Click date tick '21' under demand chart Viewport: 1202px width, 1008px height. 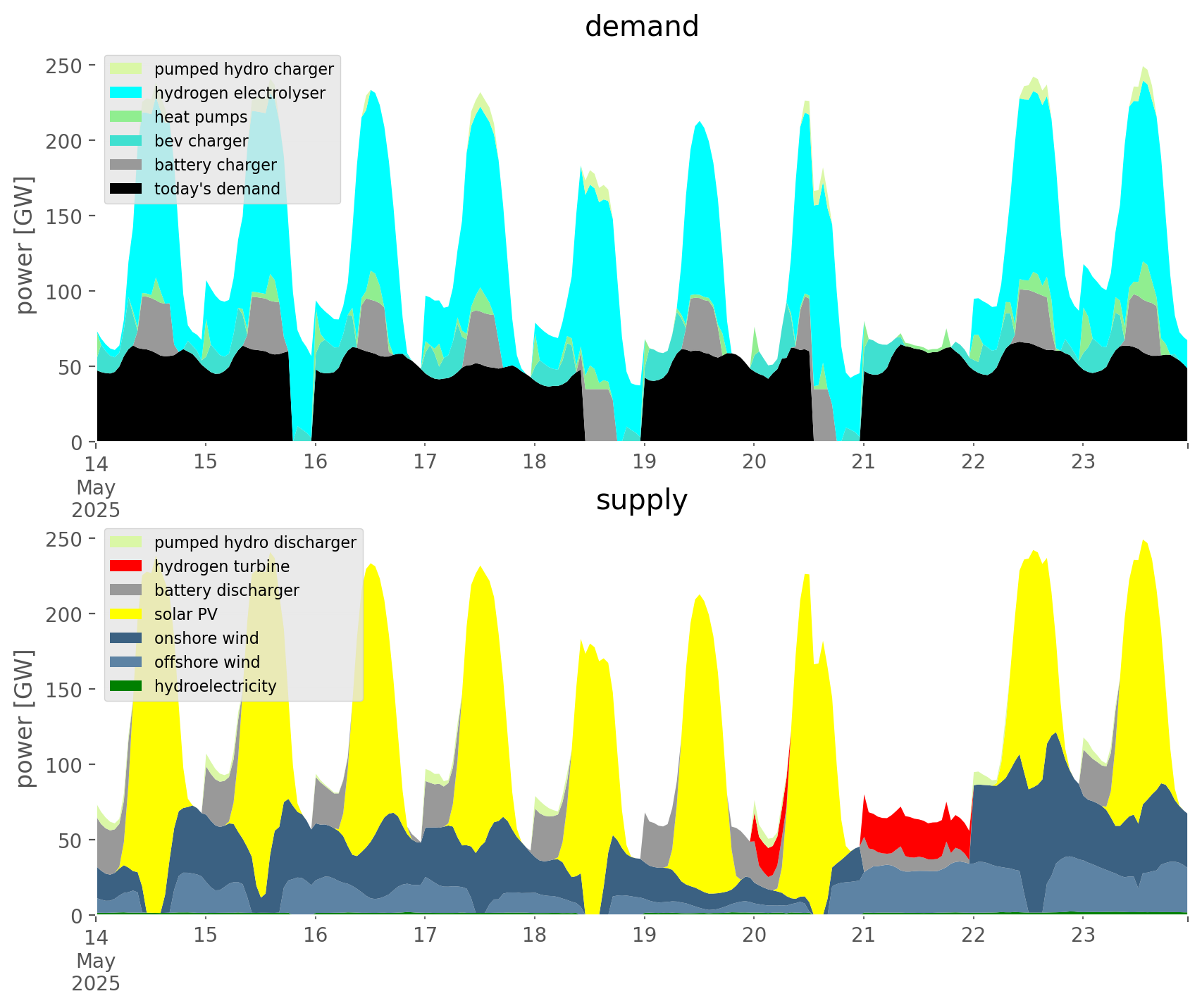(863, 463)
